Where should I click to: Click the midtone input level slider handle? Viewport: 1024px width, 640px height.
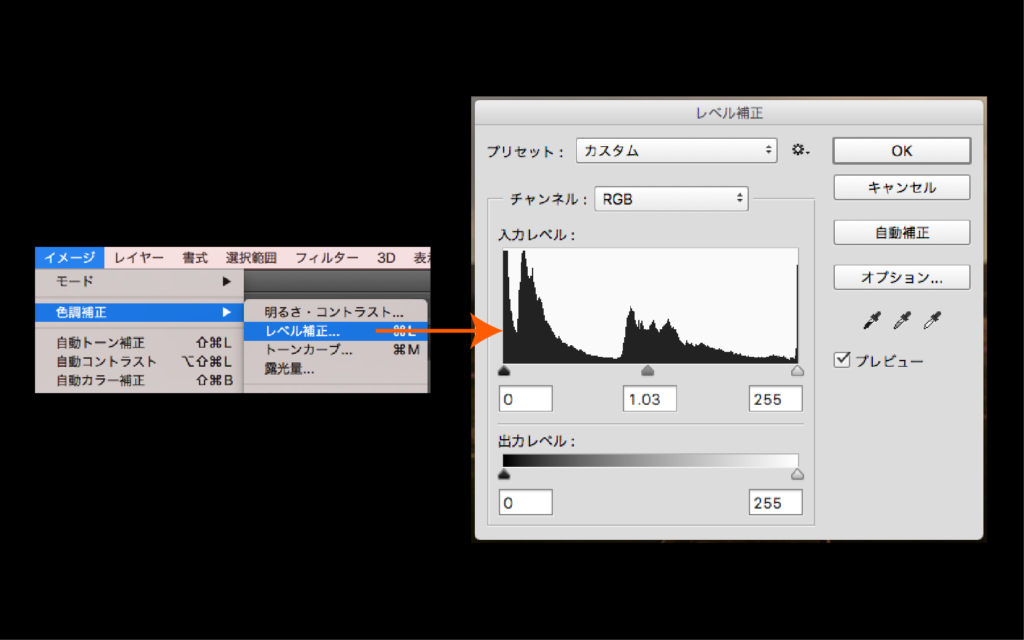649,369
